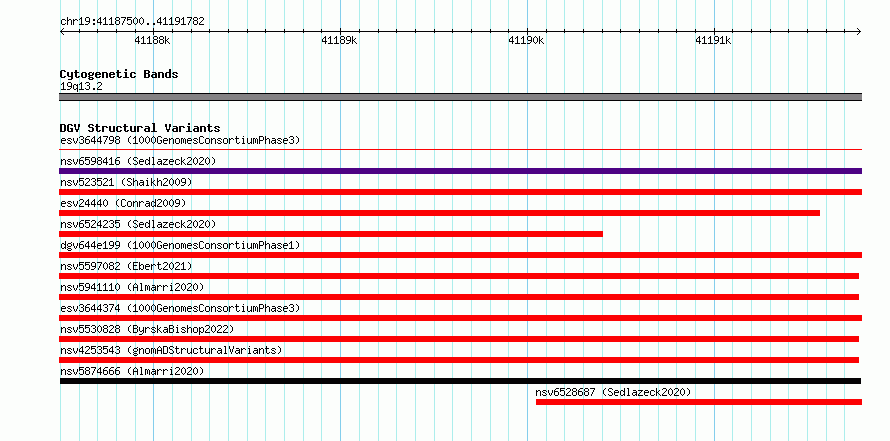Open the nsv5597082 (Ebert2021) label
The height and width of the screenshot is (441, 890).
click(x=126, y=266)
